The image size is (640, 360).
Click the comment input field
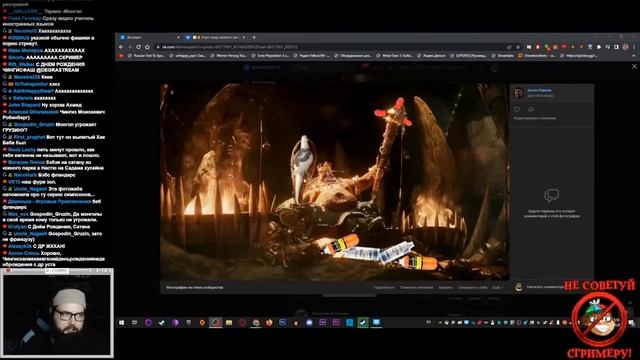click(545, 287)
